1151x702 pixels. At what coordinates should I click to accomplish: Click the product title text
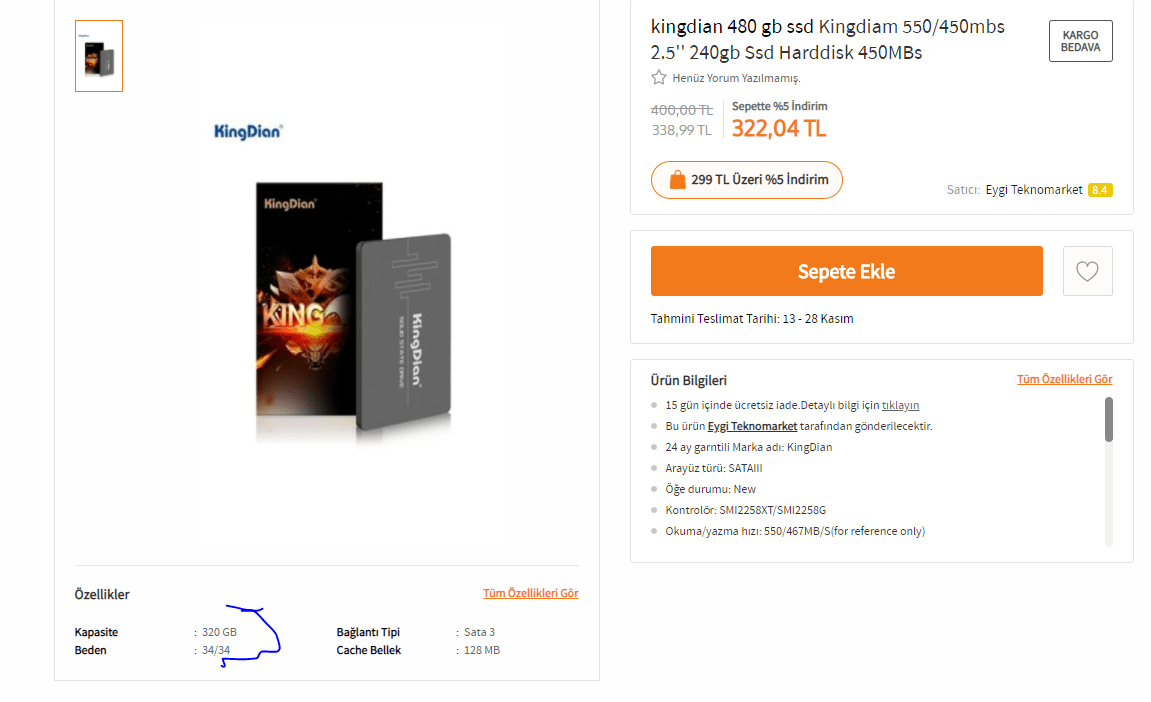[827, 40]
